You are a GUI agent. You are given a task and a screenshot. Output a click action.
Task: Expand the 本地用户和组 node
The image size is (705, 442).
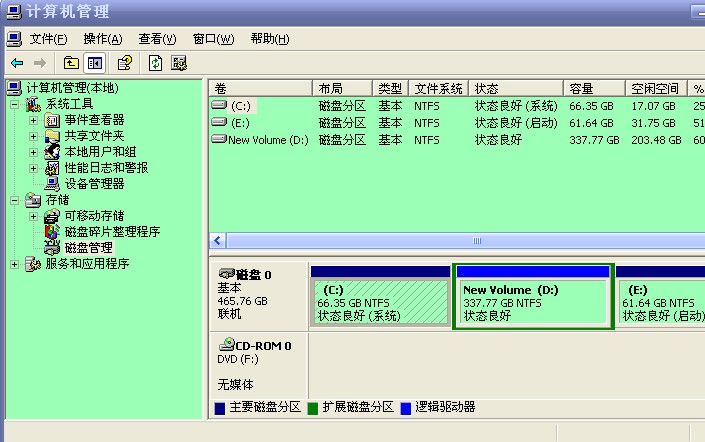pos(33,152)
